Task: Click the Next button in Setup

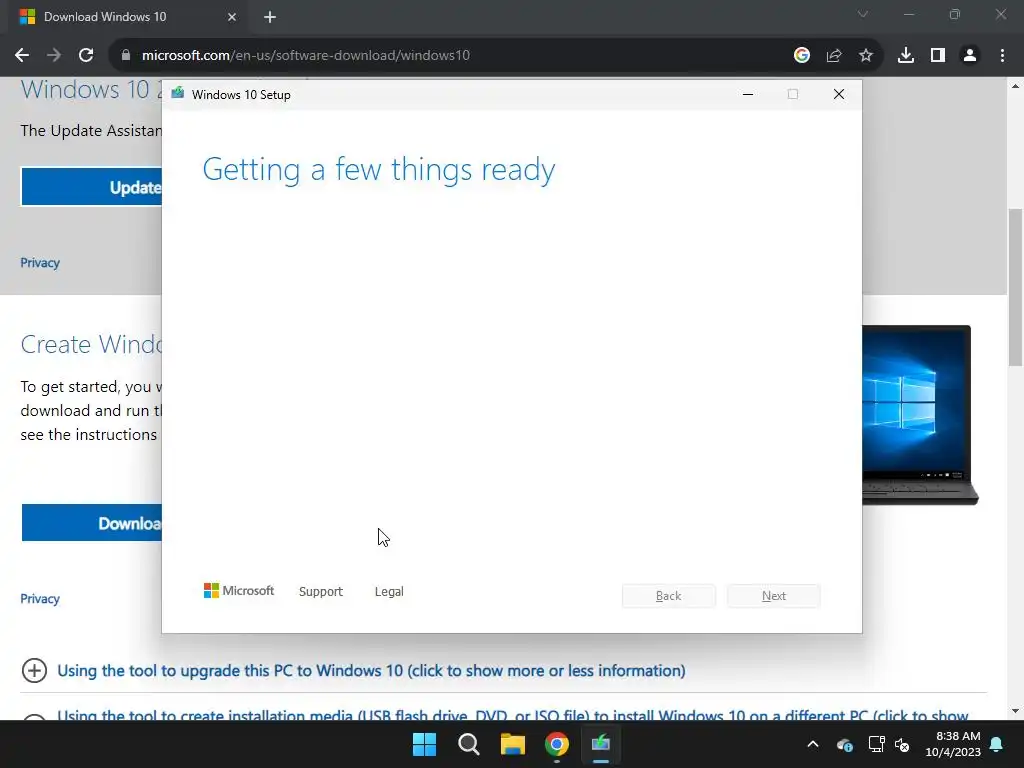Action: click(774, 596)
